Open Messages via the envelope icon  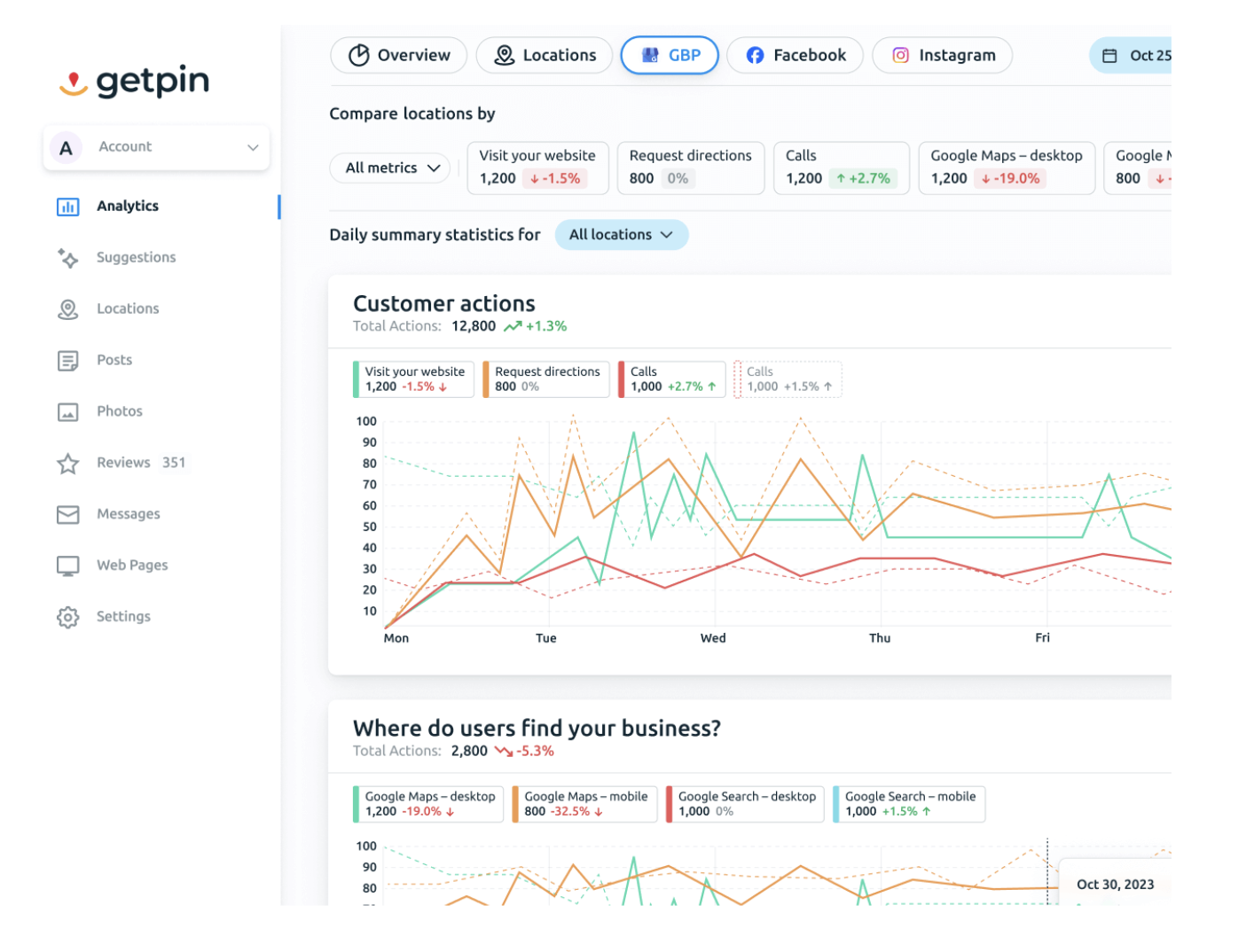coord(67,514)
